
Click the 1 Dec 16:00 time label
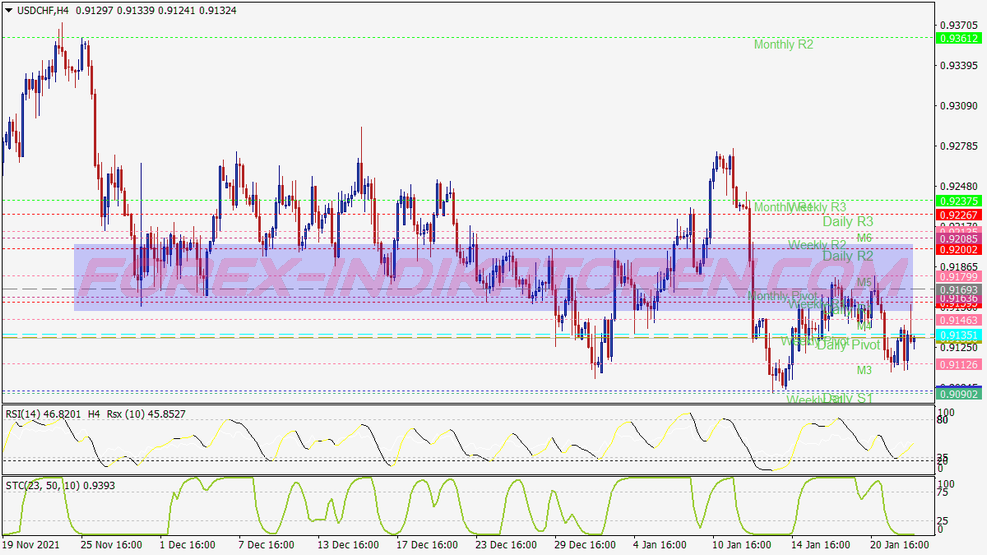pyautogui.click(x=188, y=545)
